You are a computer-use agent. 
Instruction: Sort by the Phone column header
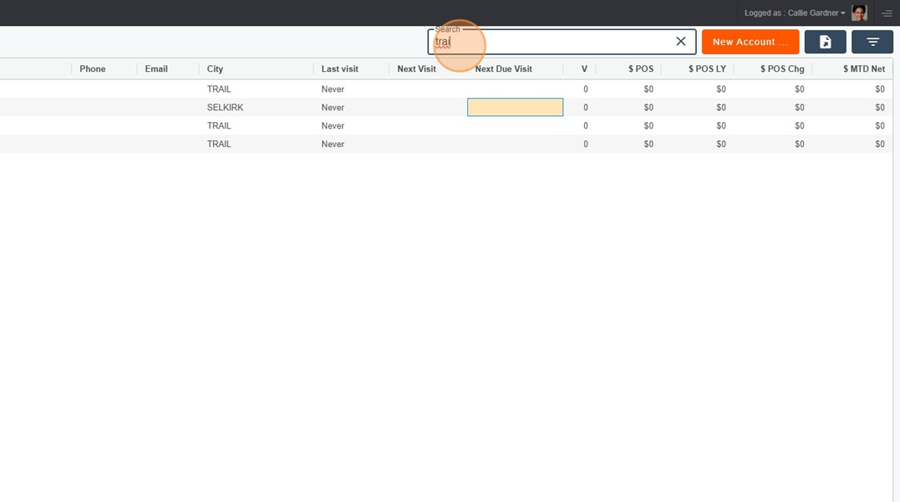[92, 69]
